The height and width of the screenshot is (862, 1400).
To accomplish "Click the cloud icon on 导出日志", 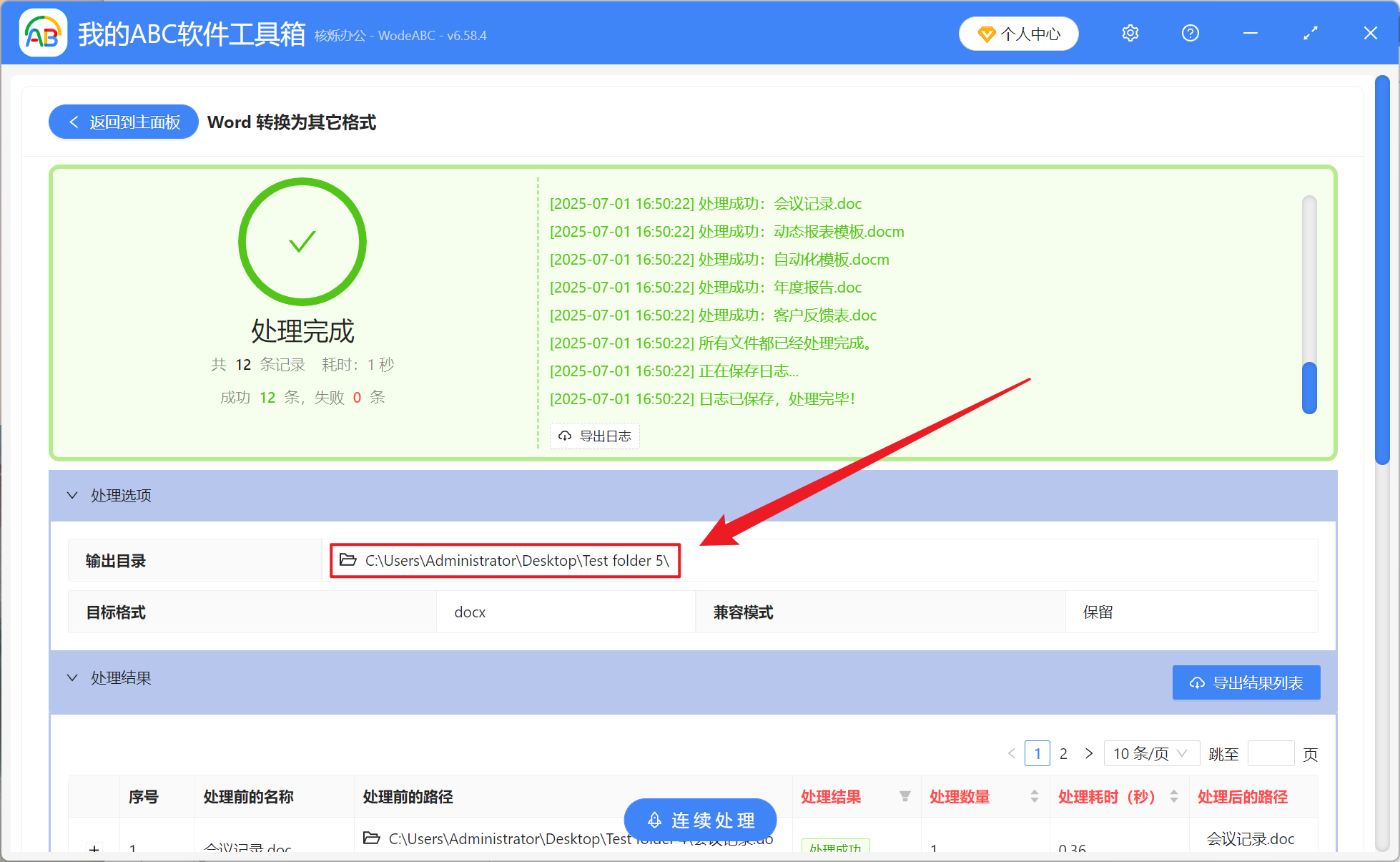I will tap(564, 436).
